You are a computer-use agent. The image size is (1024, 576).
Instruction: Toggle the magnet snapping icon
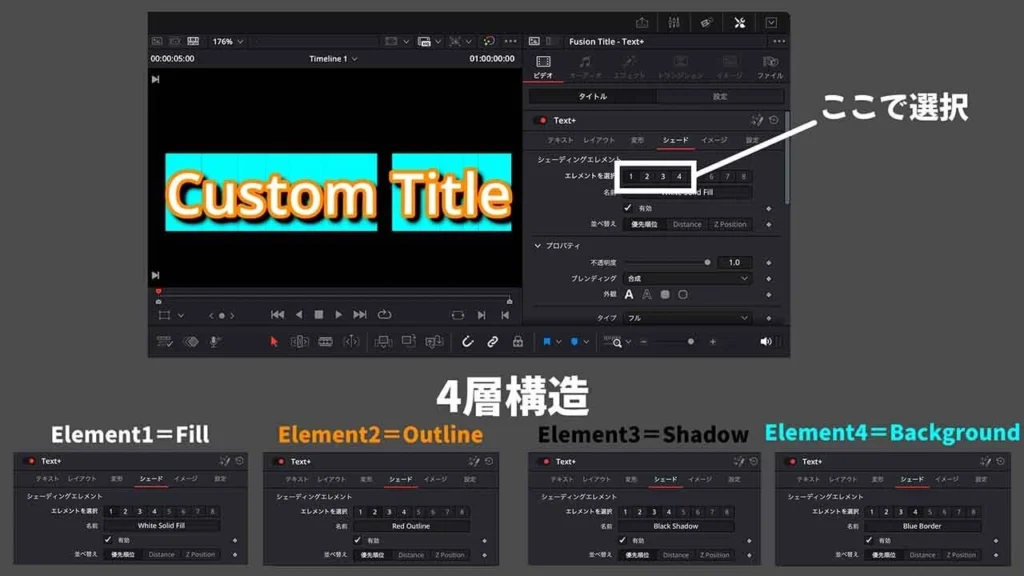tap(467, 341)
